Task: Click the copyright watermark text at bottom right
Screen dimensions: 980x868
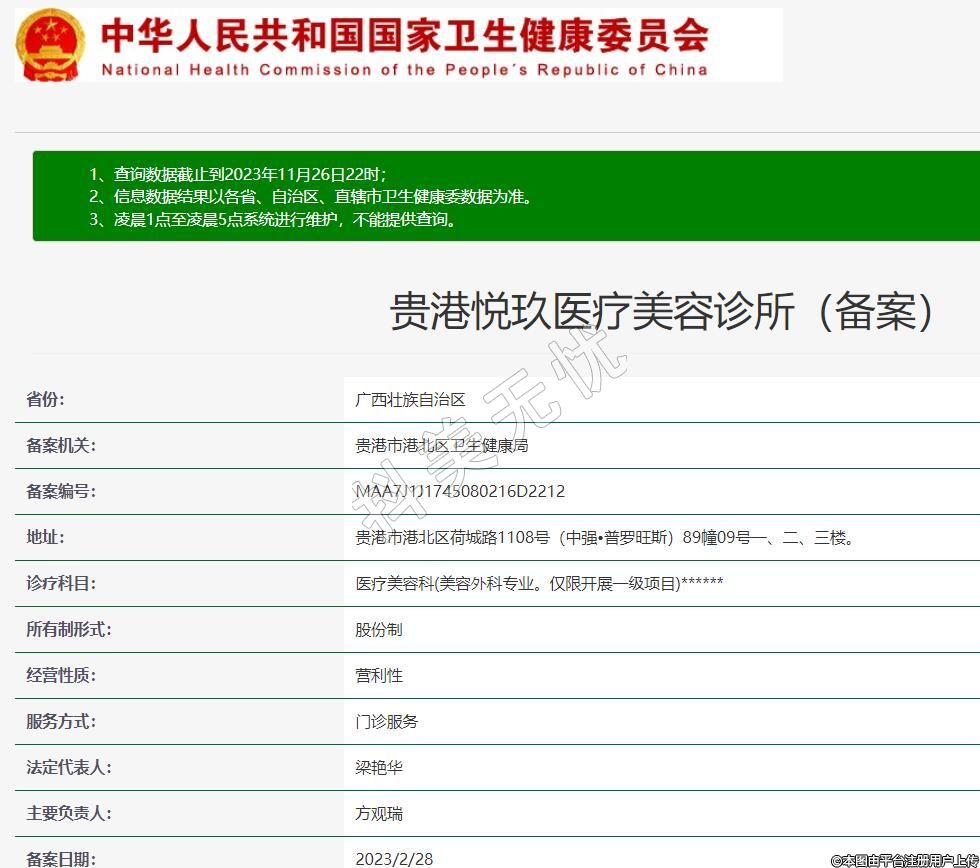Action: 904,859
